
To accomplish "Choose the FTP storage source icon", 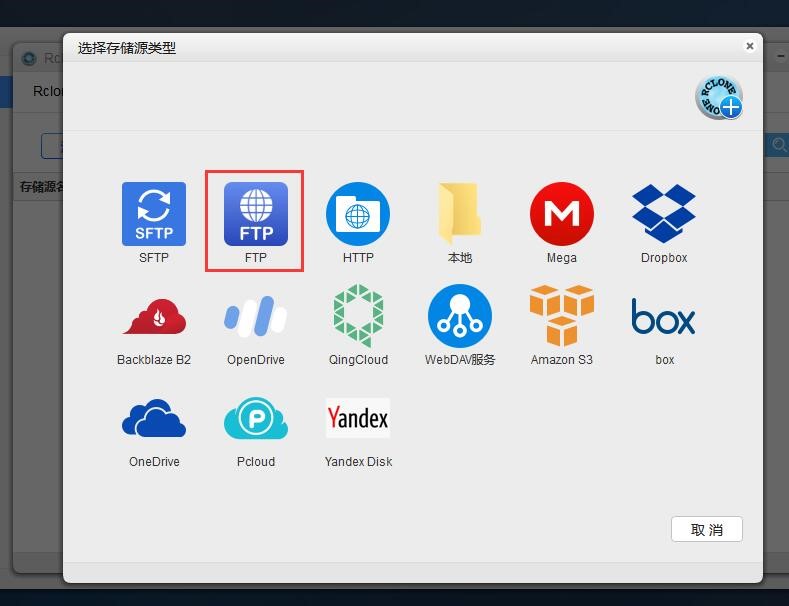I will pyautogui.click(x=256, y=214).
